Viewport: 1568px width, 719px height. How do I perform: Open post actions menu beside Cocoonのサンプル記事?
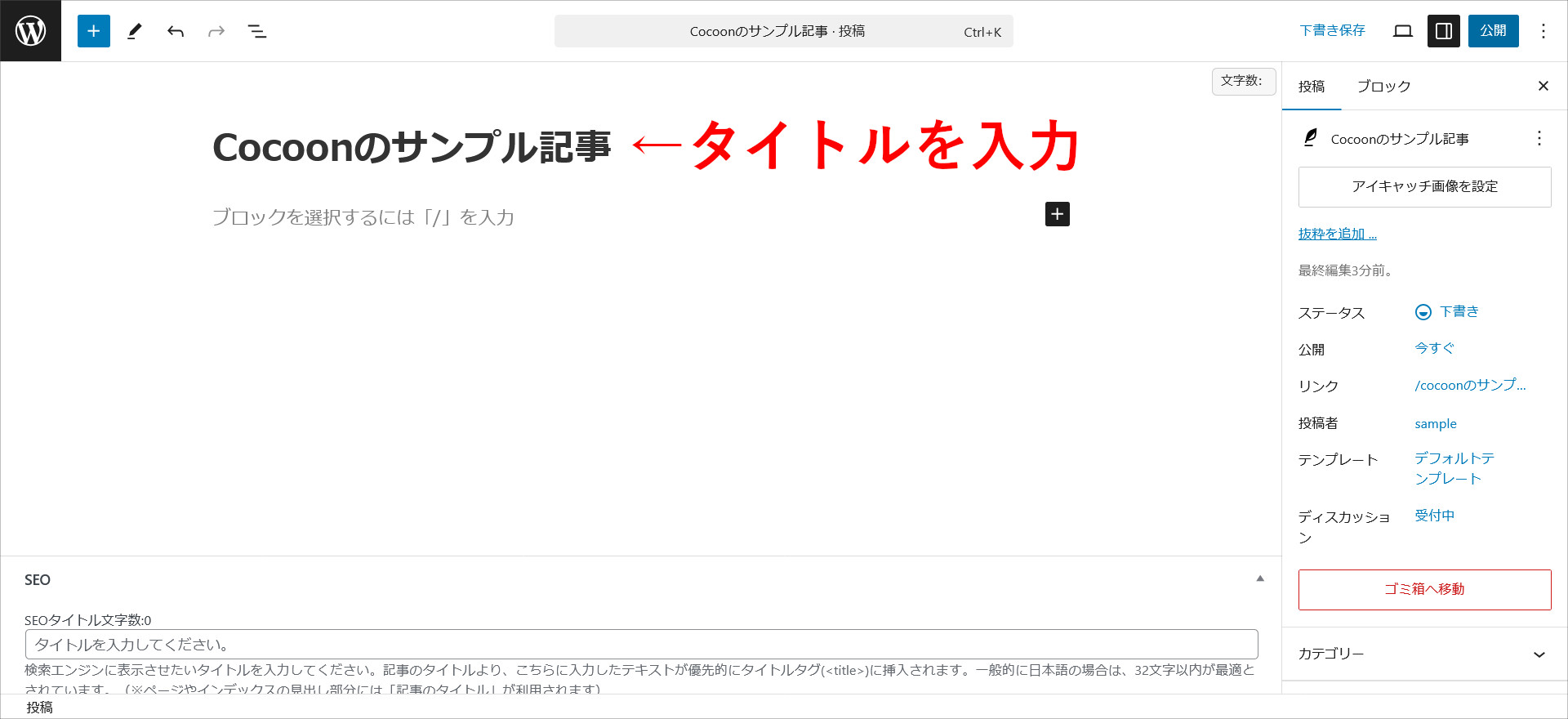tap(1539, 138)
